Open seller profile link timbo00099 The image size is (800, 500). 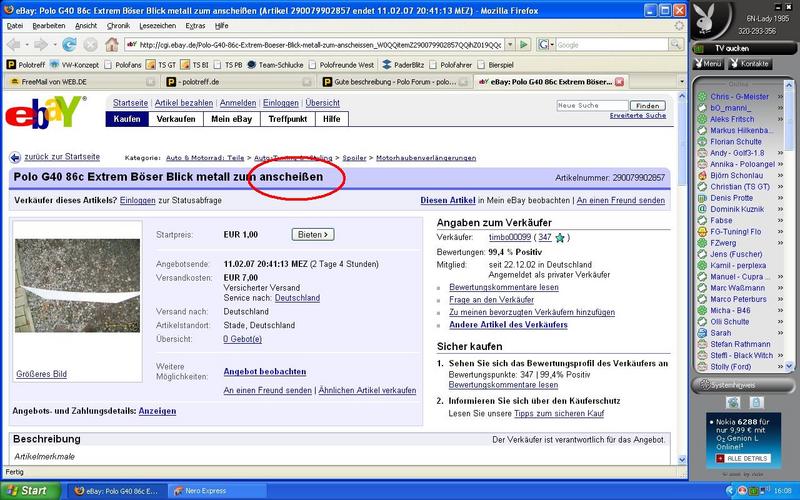510,237
